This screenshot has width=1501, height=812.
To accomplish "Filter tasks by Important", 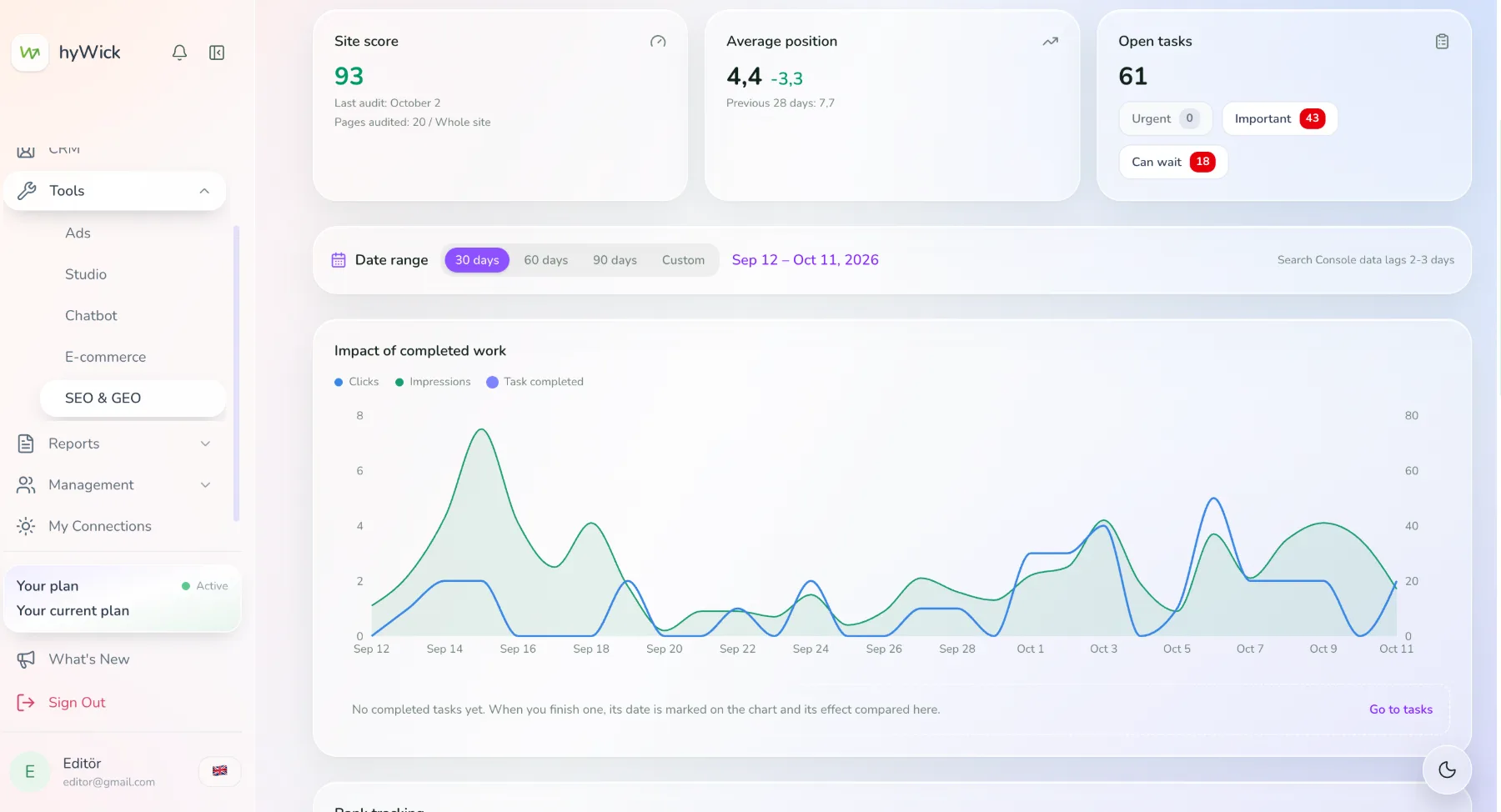I will click(x=1279, y=118).
